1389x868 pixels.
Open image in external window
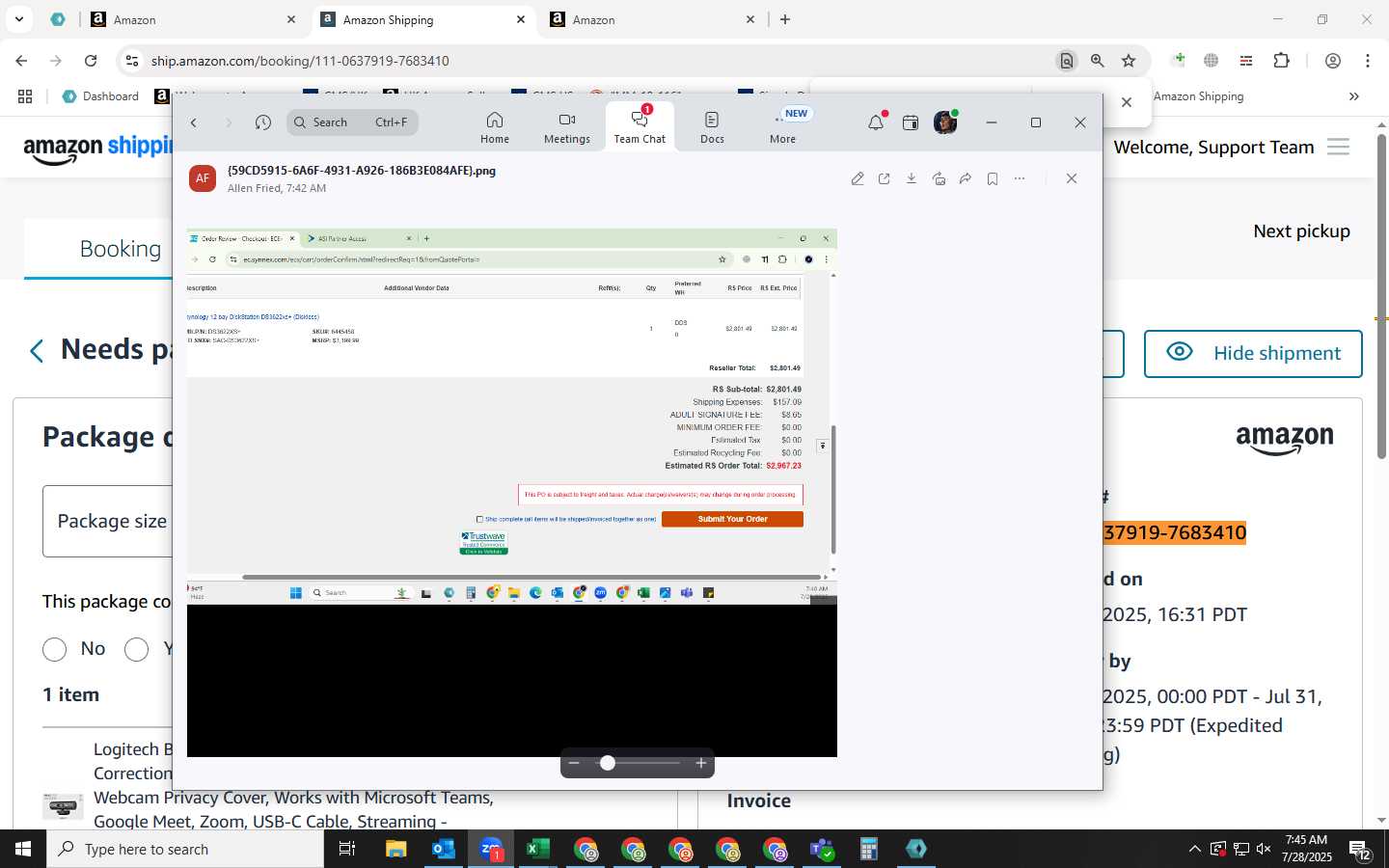pyautogui.click(x=885, y=178)
